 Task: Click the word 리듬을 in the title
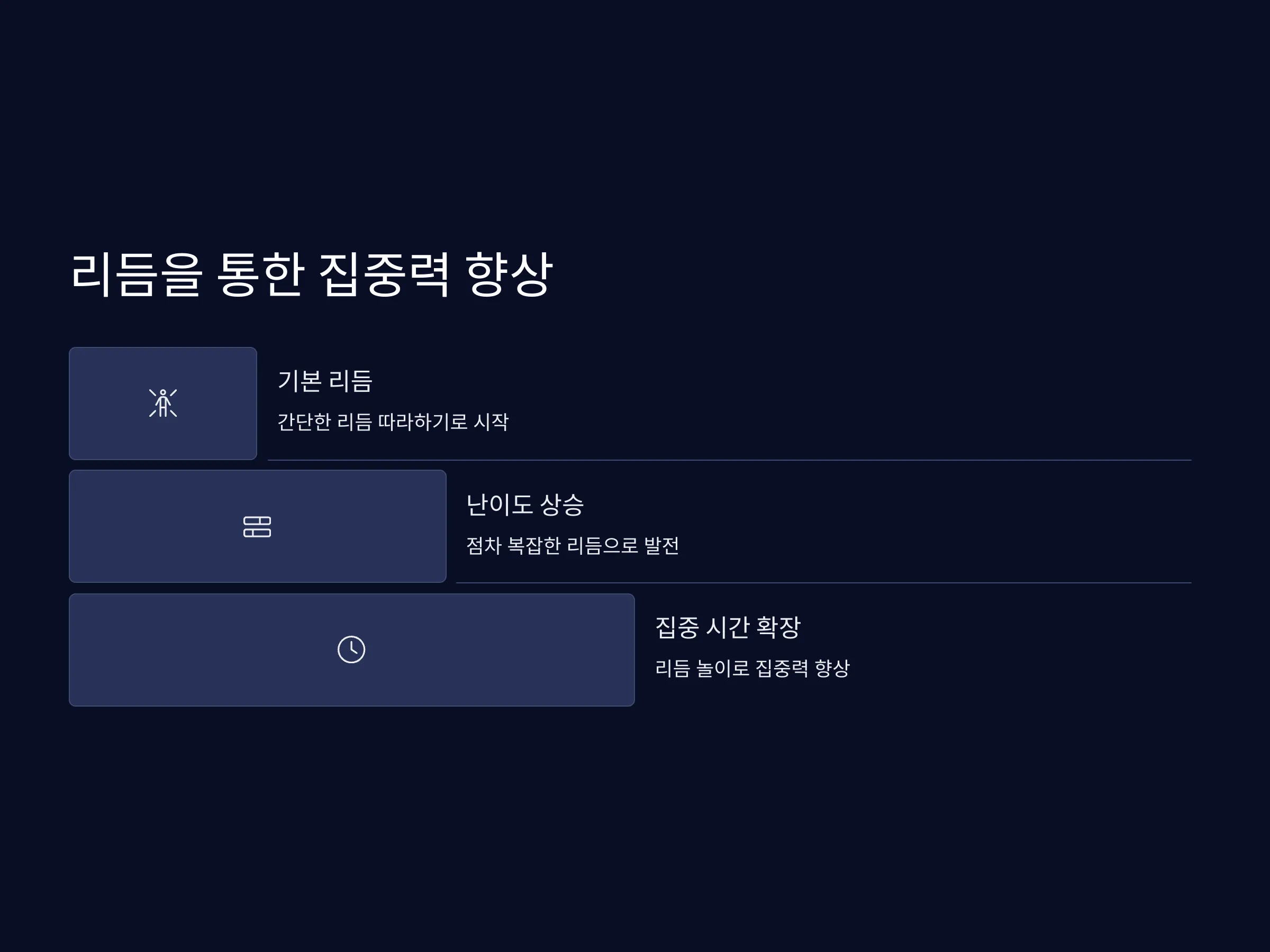point(137,274)
